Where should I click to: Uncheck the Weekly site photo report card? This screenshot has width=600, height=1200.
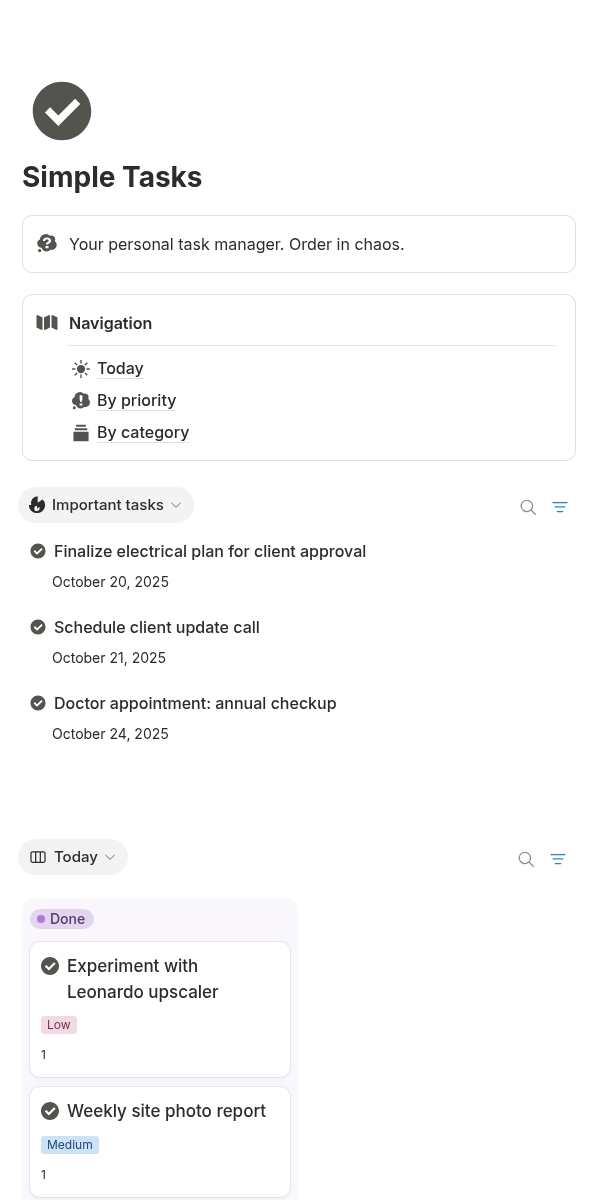click(50, 1111)
